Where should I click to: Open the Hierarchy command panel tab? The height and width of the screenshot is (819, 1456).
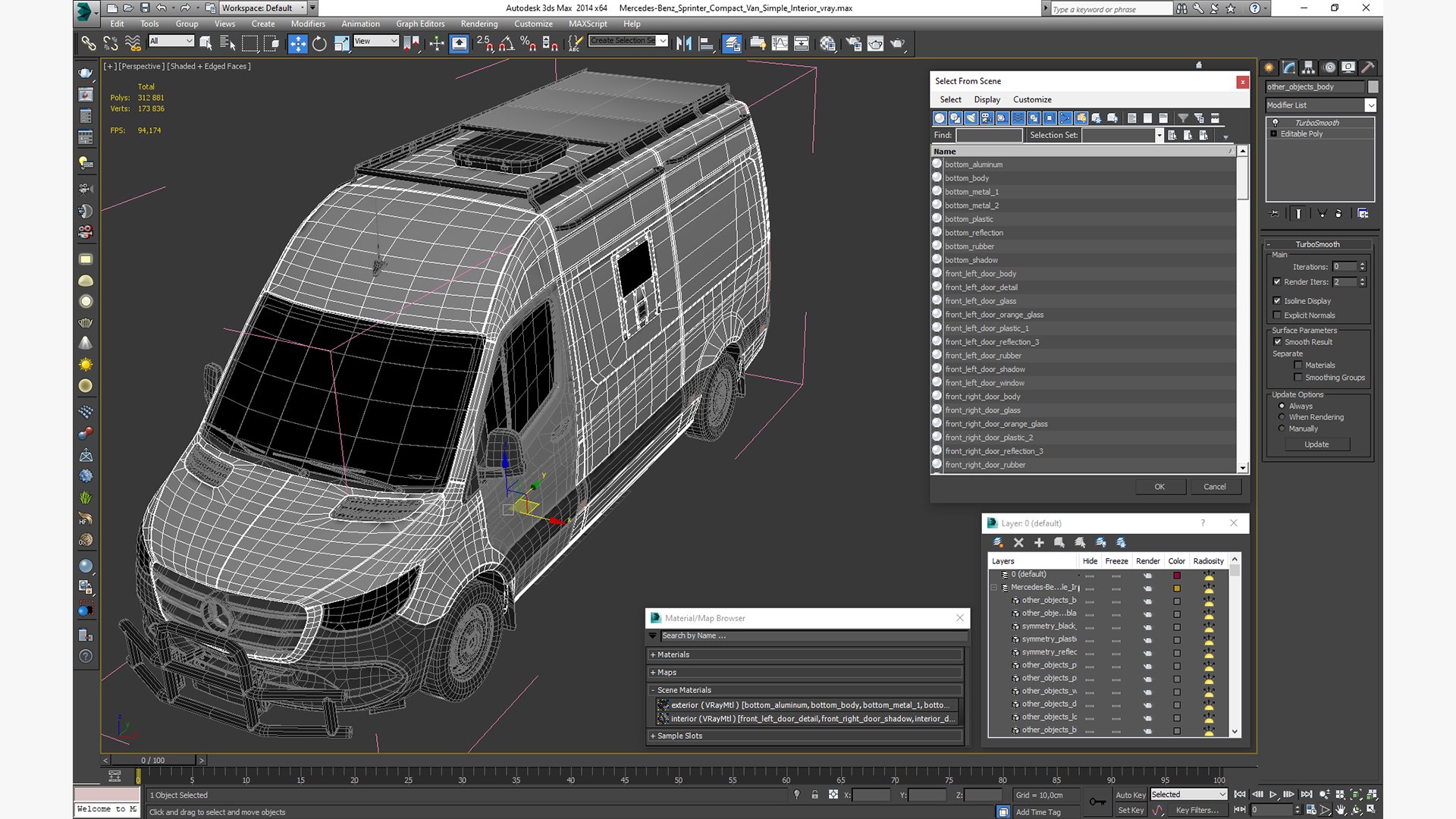click(x=1308, y=67)
